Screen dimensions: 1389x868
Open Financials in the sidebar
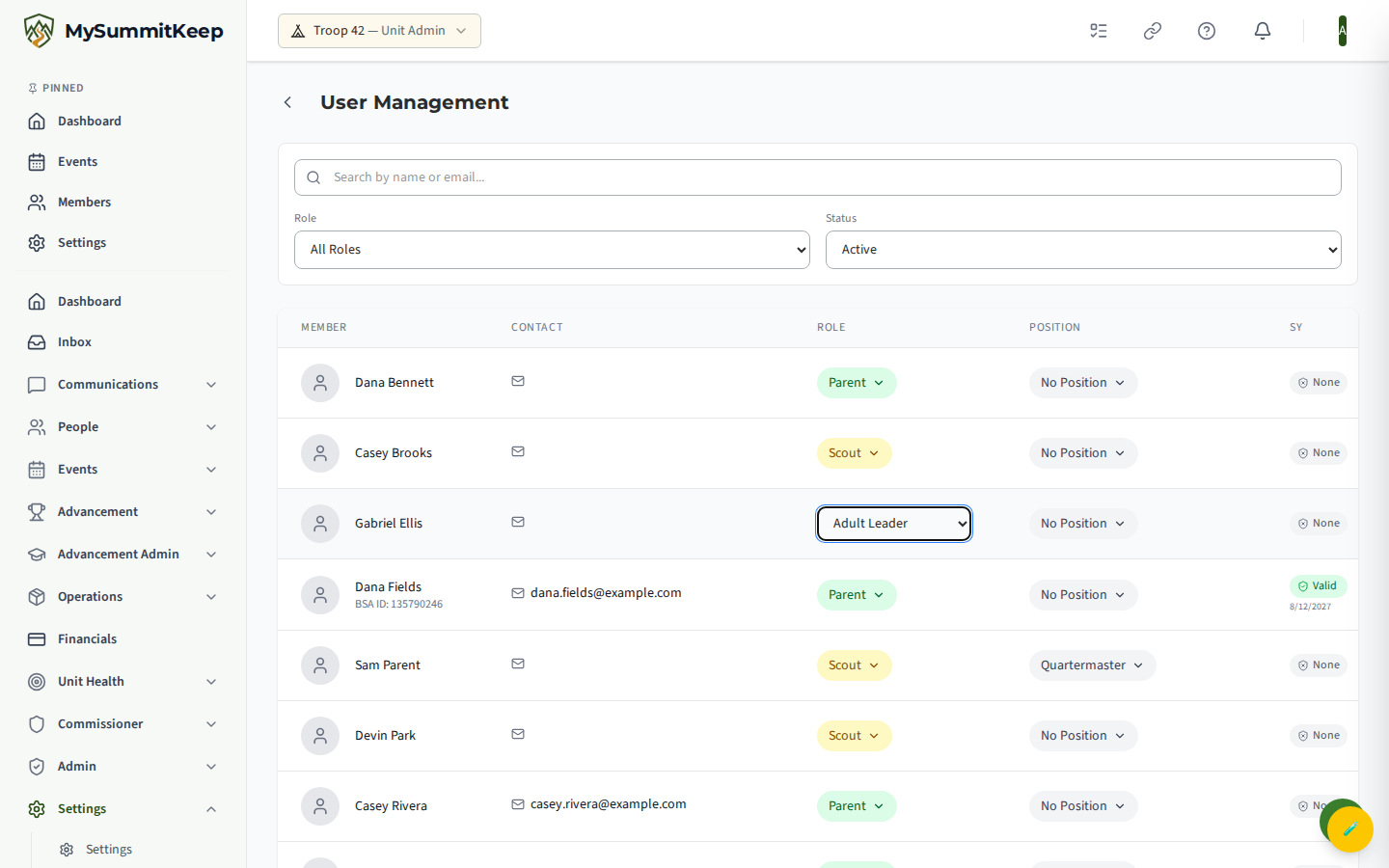[123, 638]
